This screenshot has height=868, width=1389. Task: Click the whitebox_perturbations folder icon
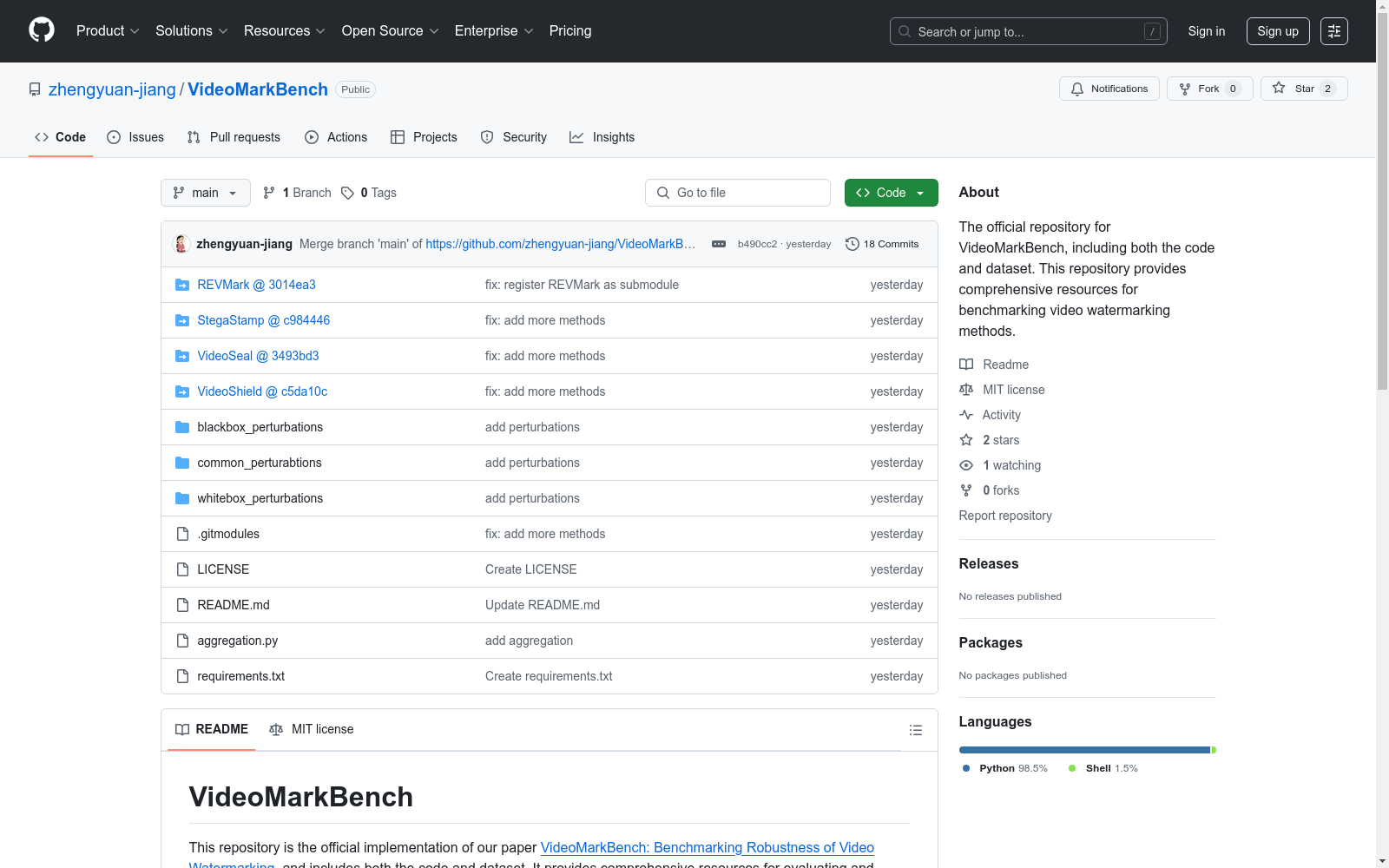tap(182, 498)
